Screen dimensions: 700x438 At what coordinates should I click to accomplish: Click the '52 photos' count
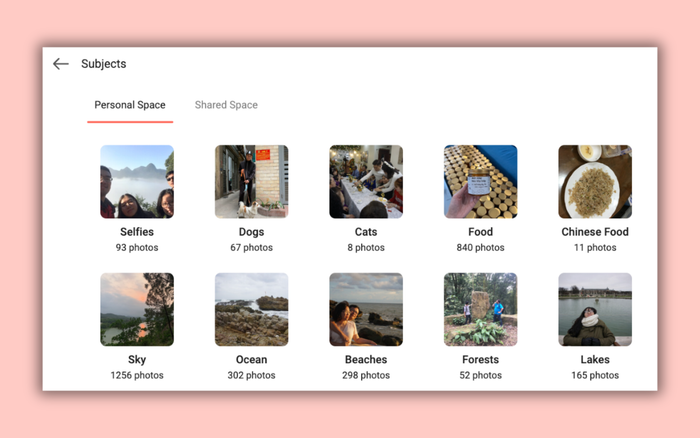[480, 375]
